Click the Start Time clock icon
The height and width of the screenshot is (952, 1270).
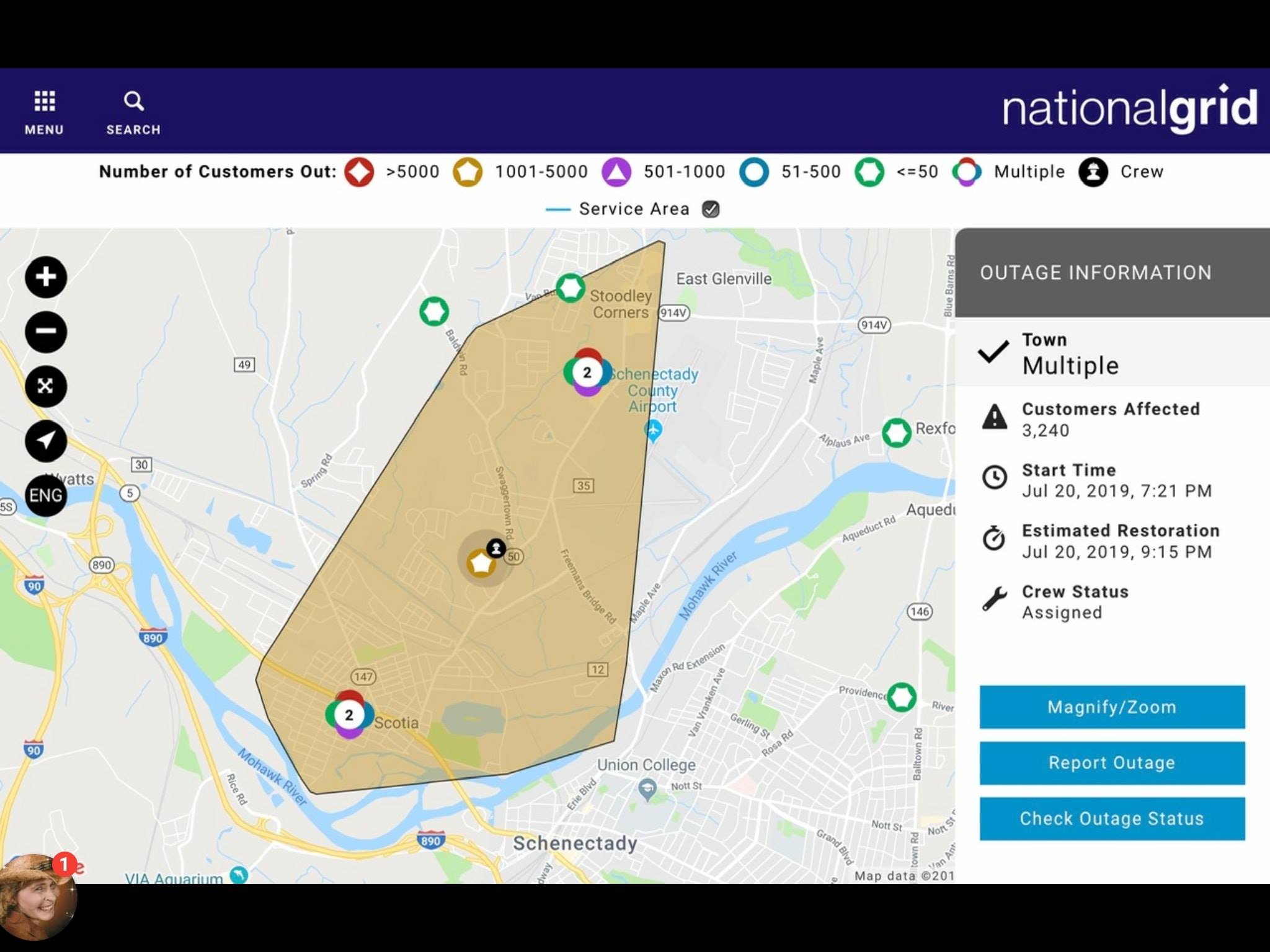pyautogui.click(x=995, y=477)
